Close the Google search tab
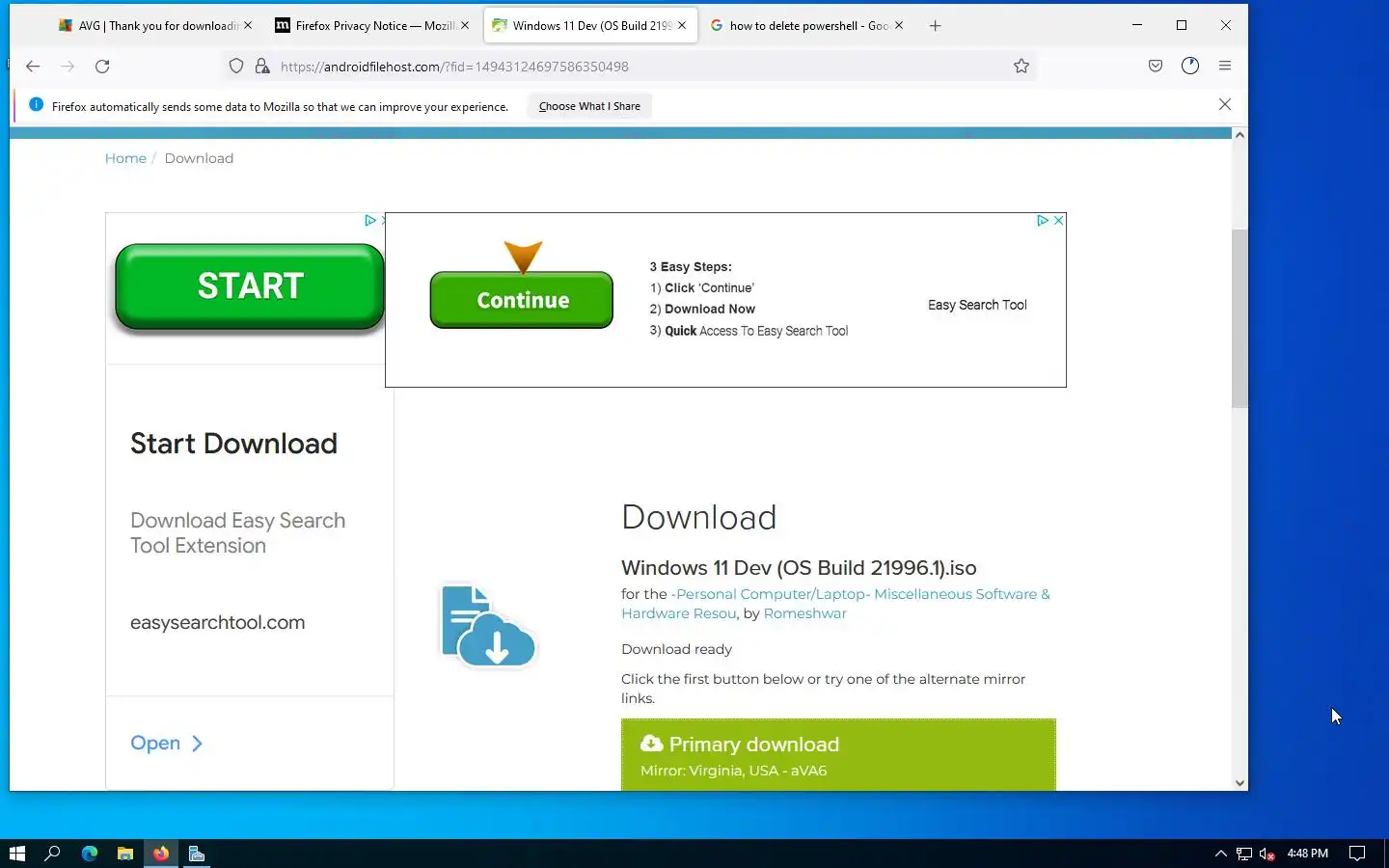This screenshot has height=868, width=1389. [899, 26]
